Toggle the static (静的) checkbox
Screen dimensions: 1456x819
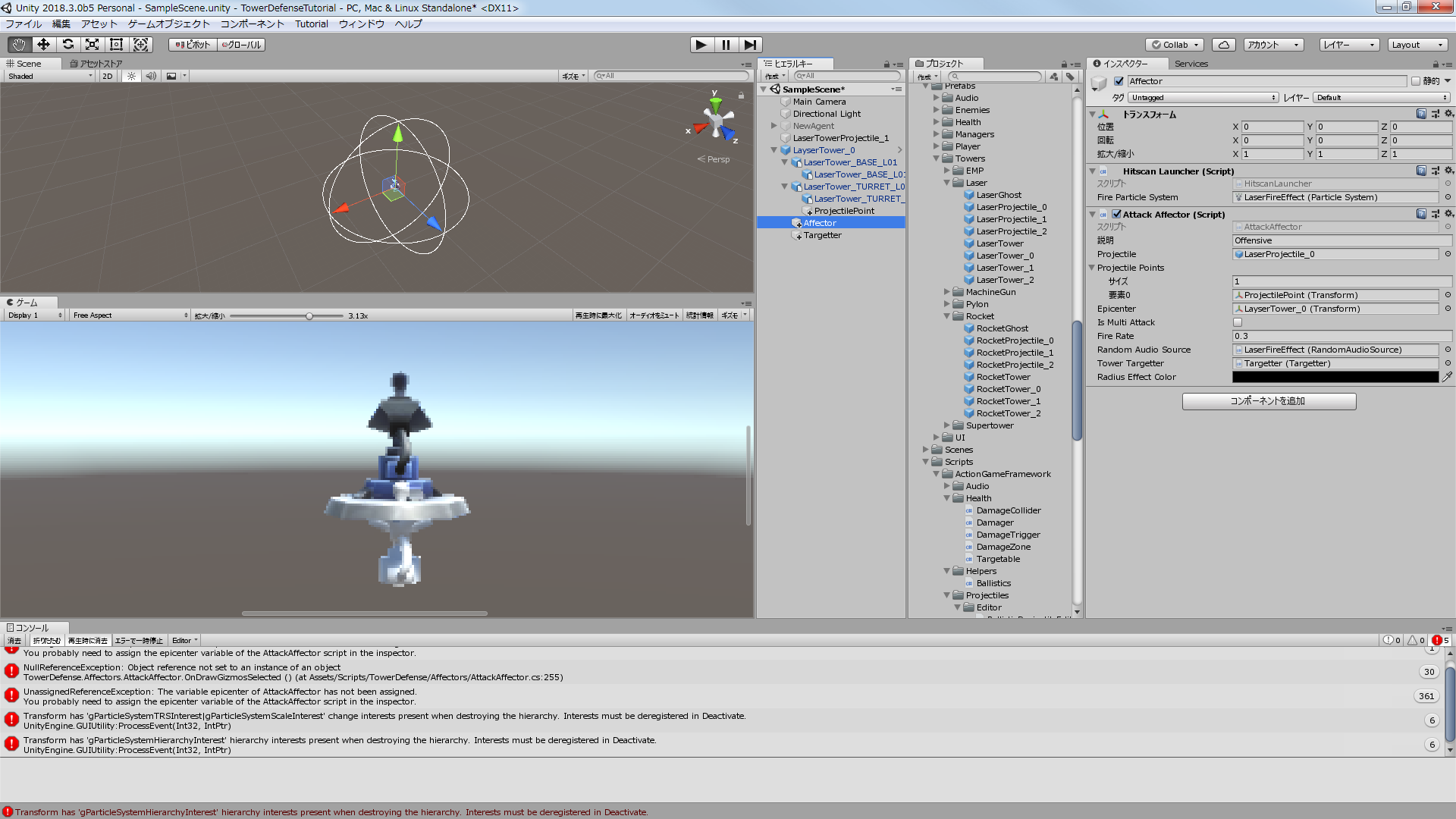(x=1415, y=81)
